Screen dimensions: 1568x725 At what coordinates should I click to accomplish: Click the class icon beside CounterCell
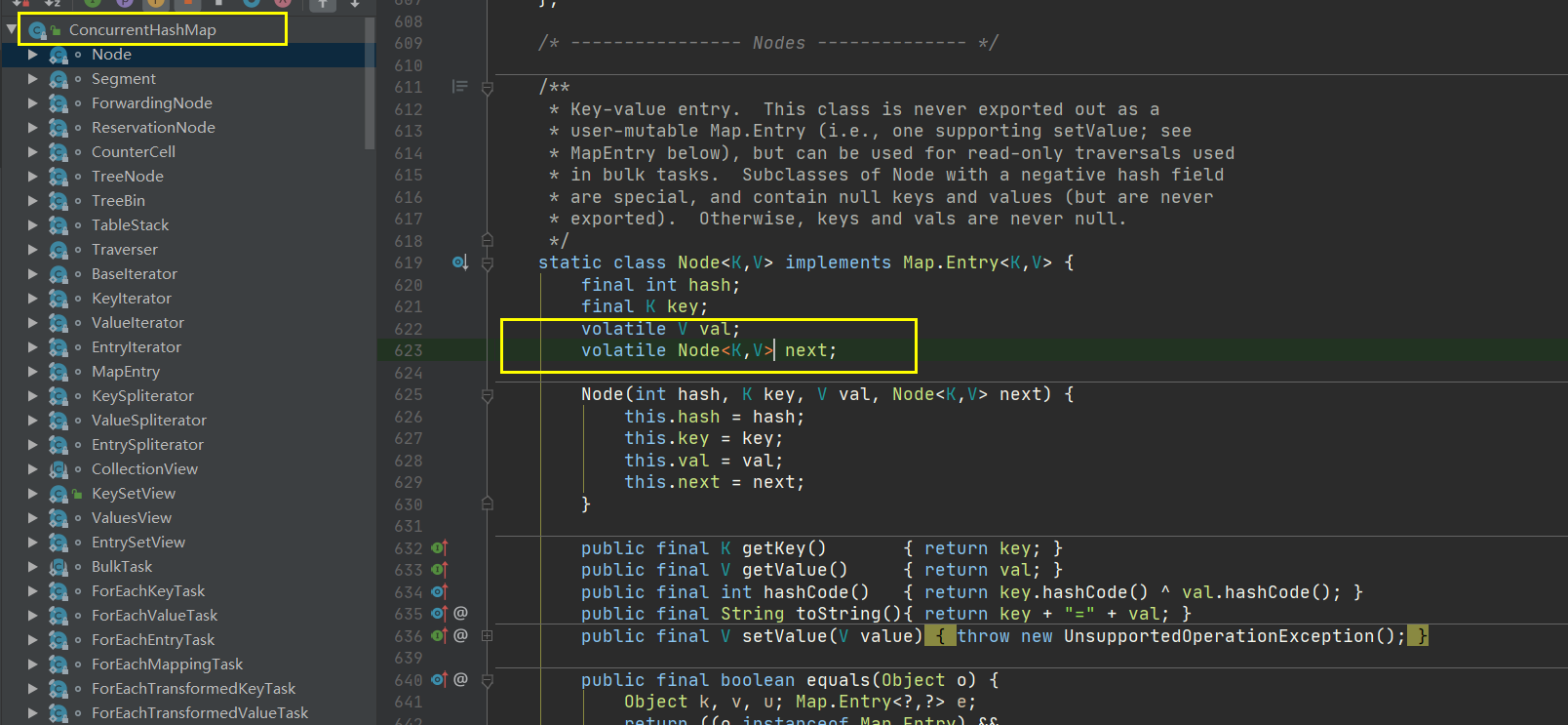pos(59,152)
